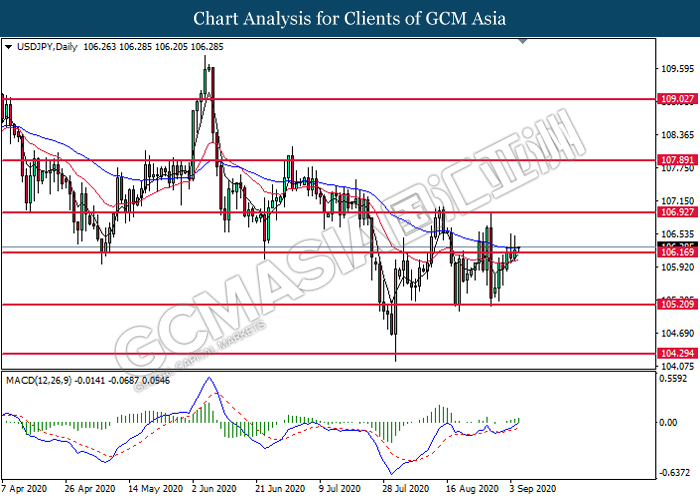Screen dimensions: 700x500
Task: Click the black triangle beside USDJPY,Daily
Action: (8, 47)
